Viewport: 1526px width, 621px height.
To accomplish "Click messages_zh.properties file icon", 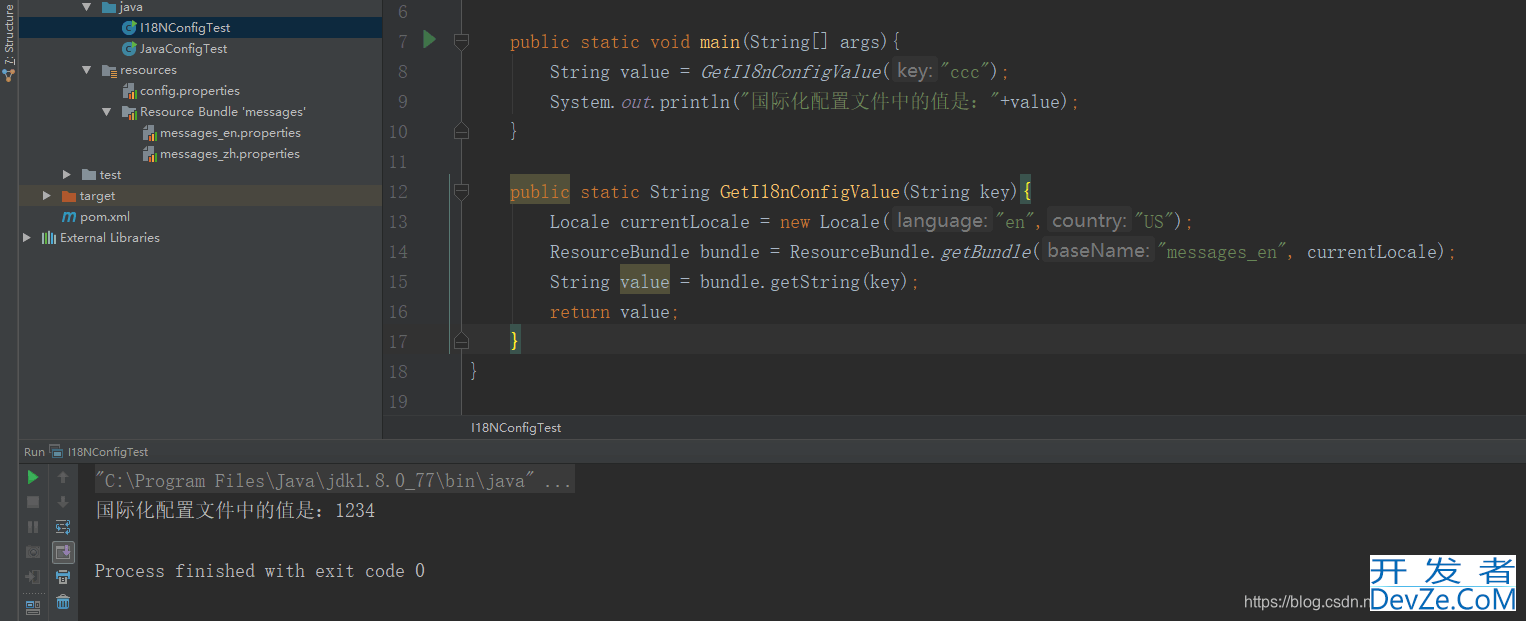I will pos(149,154).
